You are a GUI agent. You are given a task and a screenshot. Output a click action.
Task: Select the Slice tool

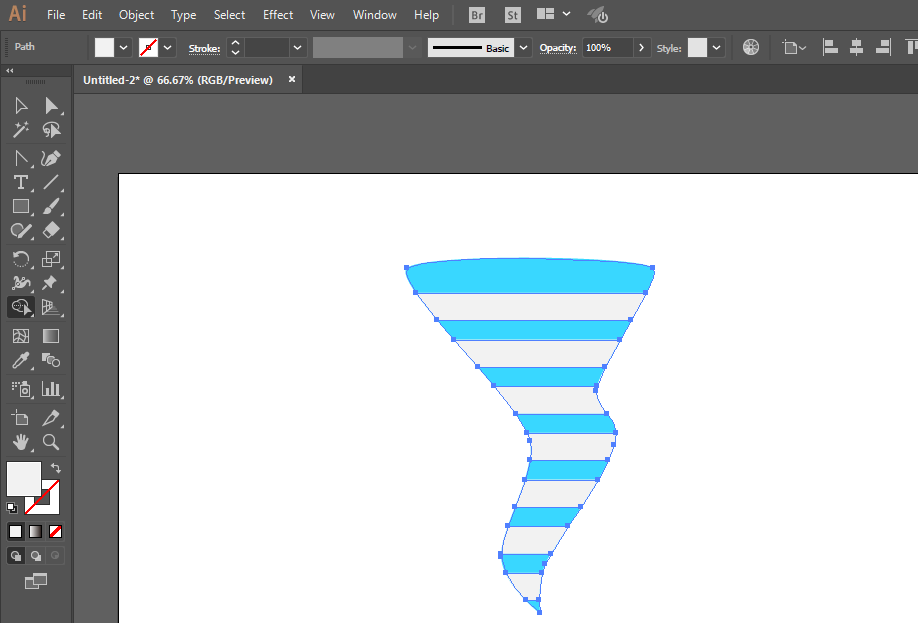coord(51,418)
